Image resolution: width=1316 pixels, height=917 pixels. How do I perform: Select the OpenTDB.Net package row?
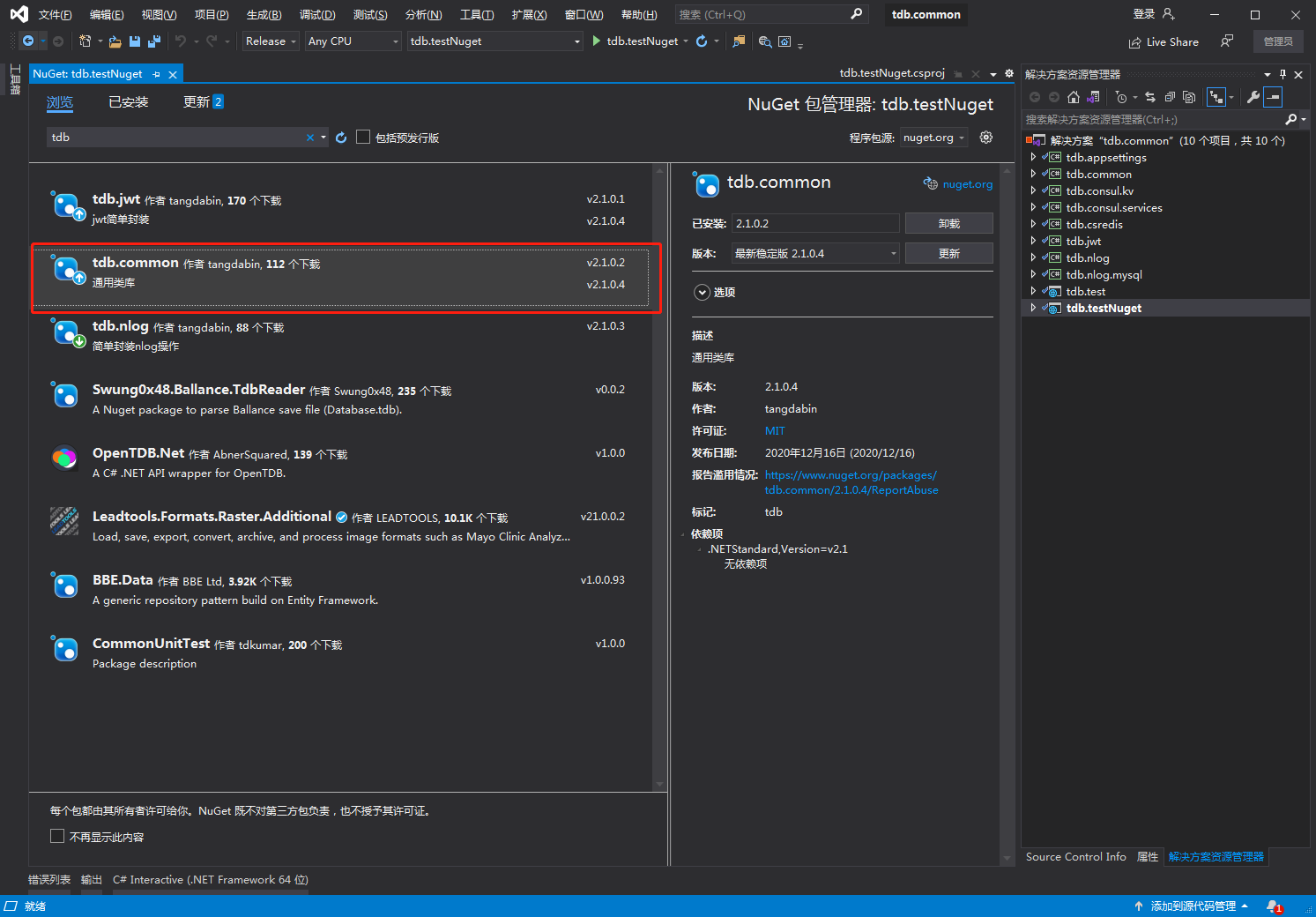tap(341, 463)
